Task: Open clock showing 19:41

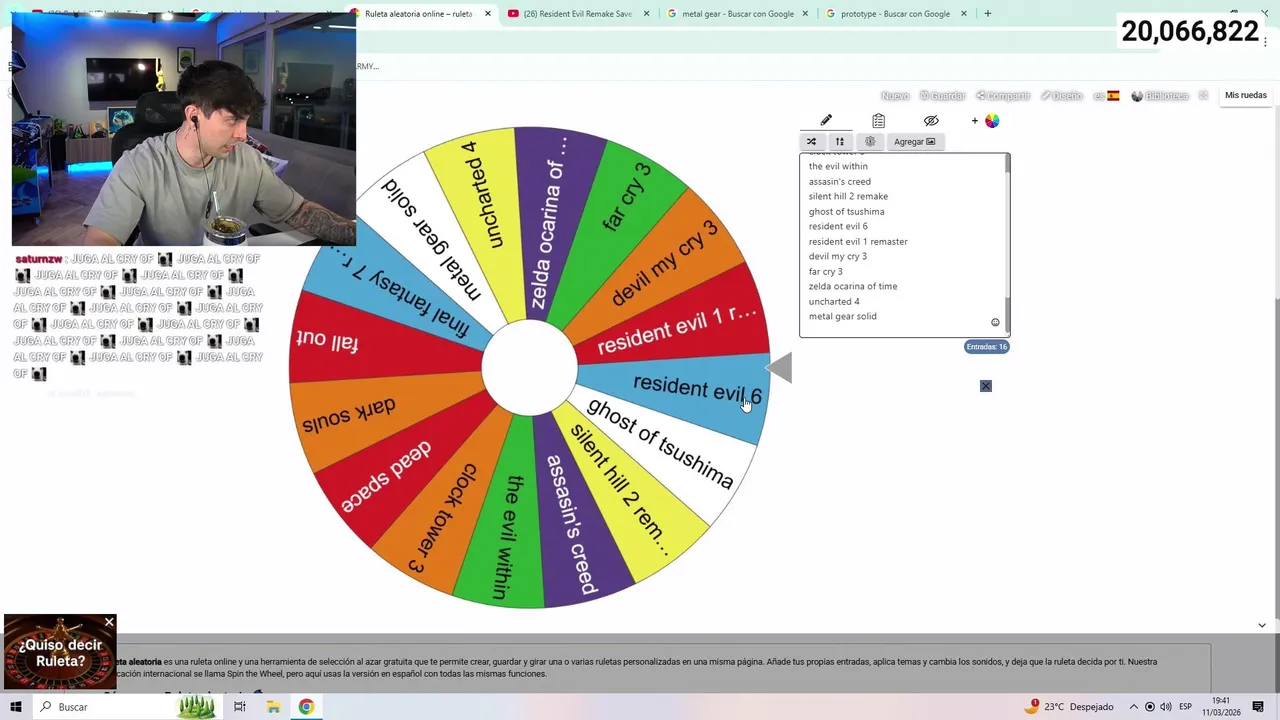Action: (x=1220, y=707)
